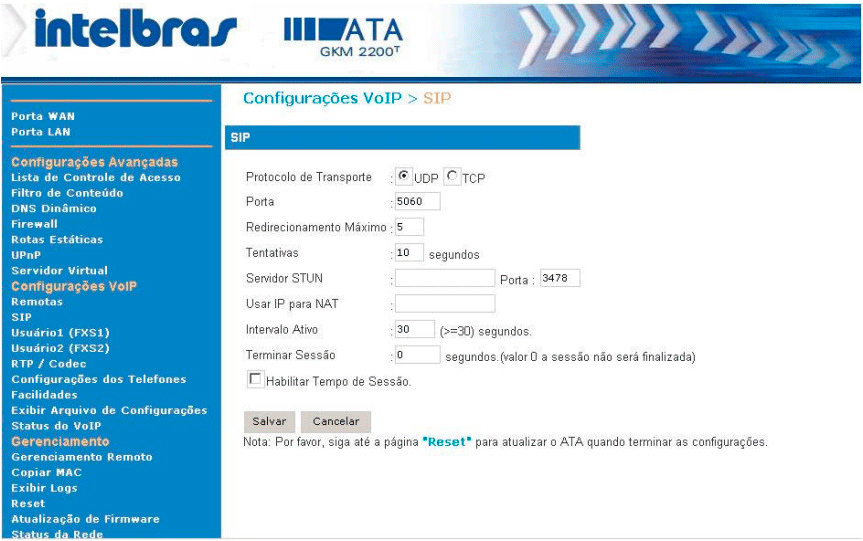
Task: Click the Tentativas seconds input field
Action: tap(409, 253)
